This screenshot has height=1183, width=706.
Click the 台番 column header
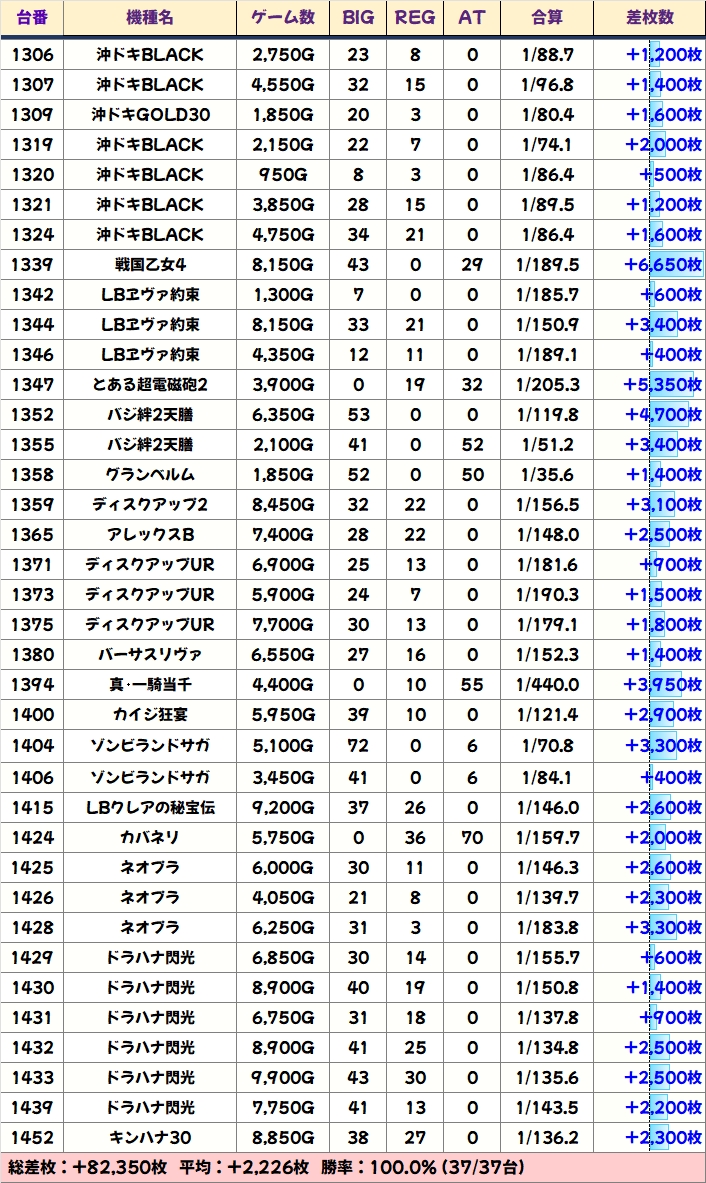pos(32,18)
